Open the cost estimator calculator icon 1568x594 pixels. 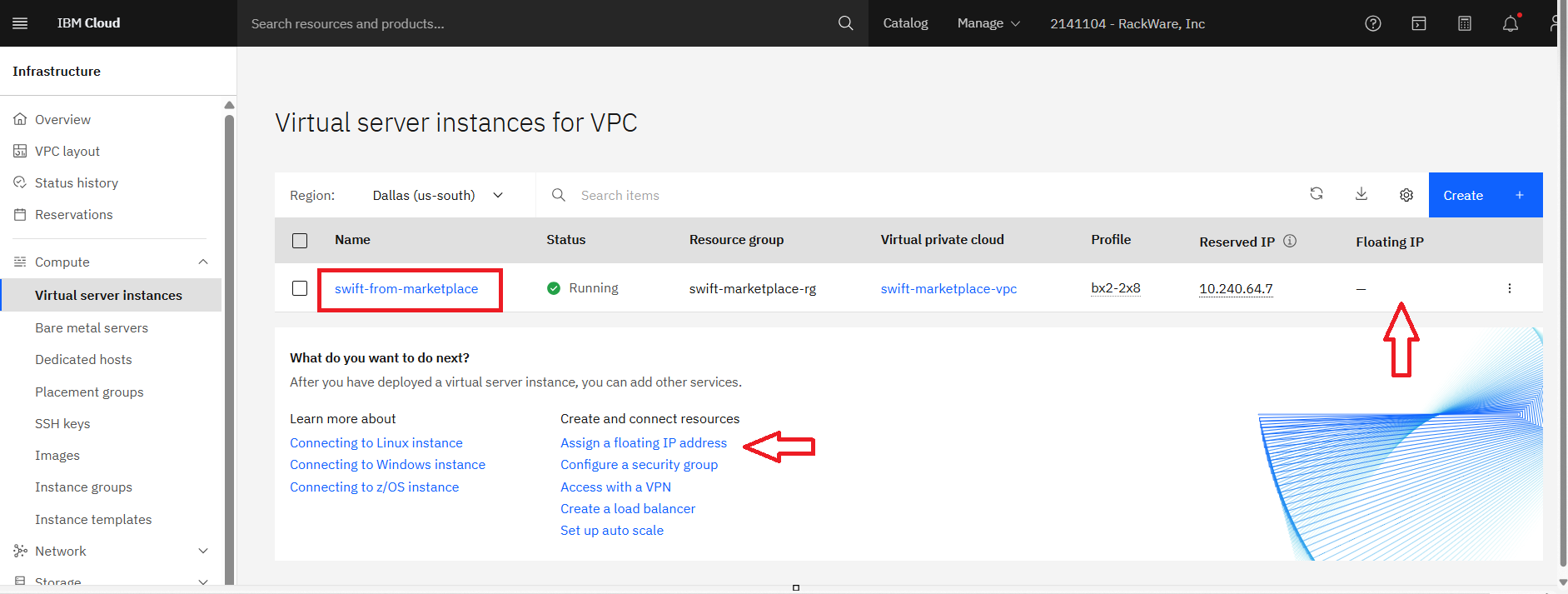coord(1465,23)
